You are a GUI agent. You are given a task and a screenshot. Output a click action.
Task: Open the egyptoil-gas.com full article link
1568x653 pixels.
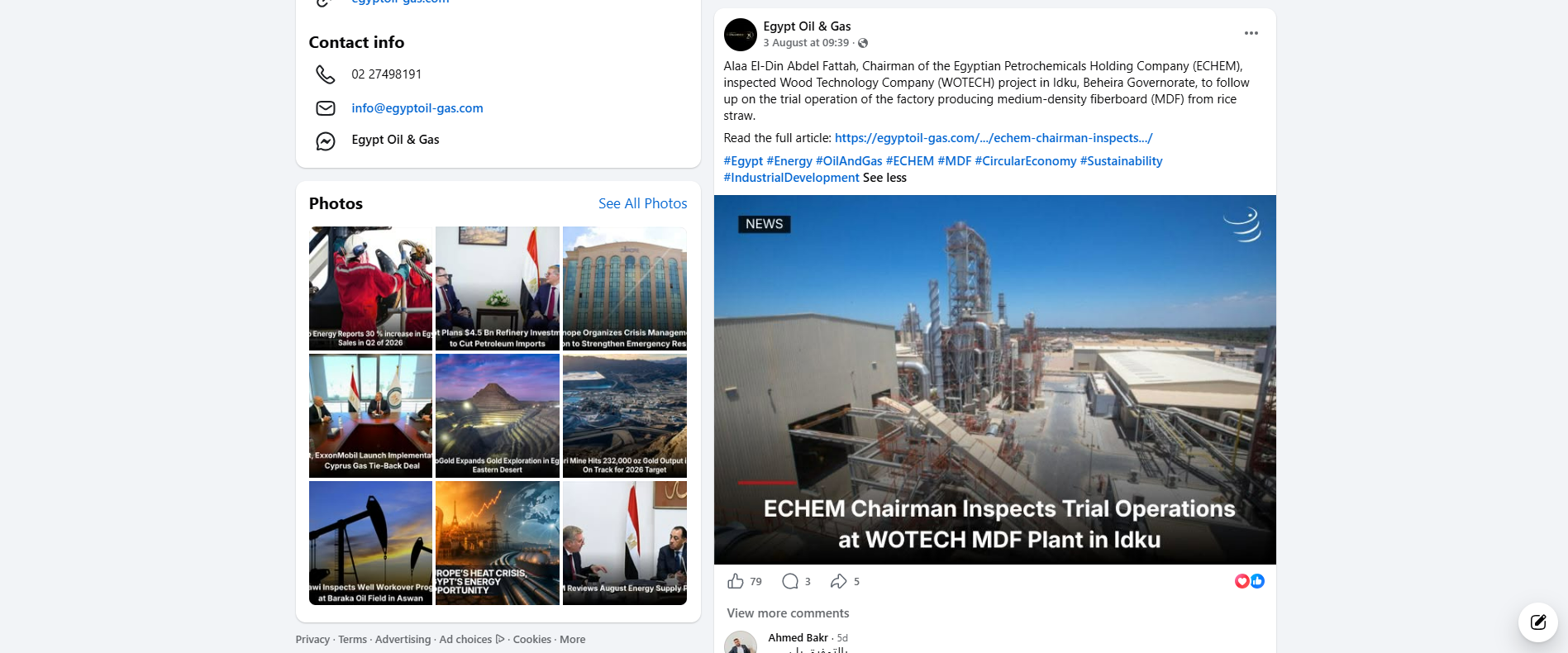click(x=994, y=138)
